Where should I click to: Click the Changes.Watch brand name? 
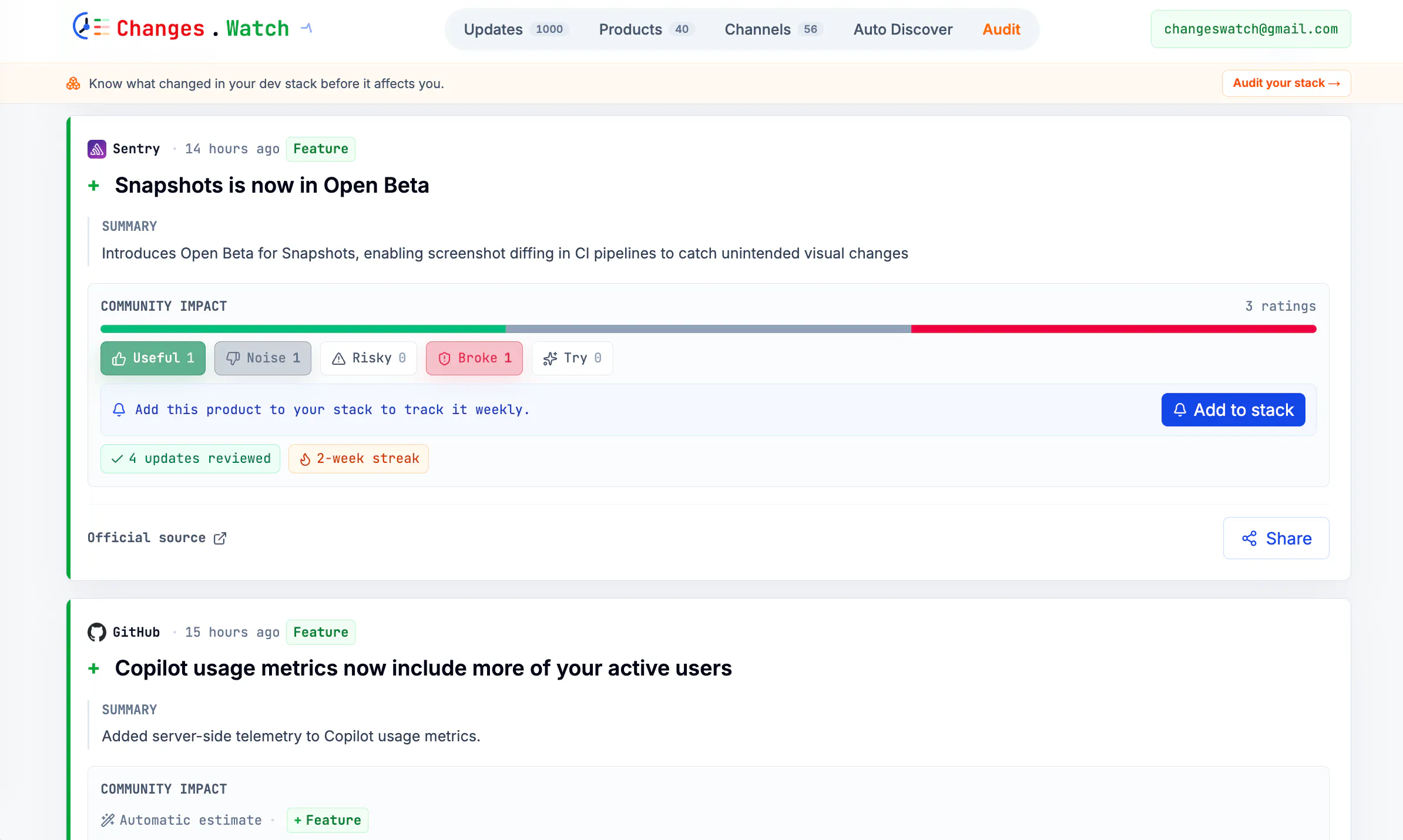click(x=203, y=28)
